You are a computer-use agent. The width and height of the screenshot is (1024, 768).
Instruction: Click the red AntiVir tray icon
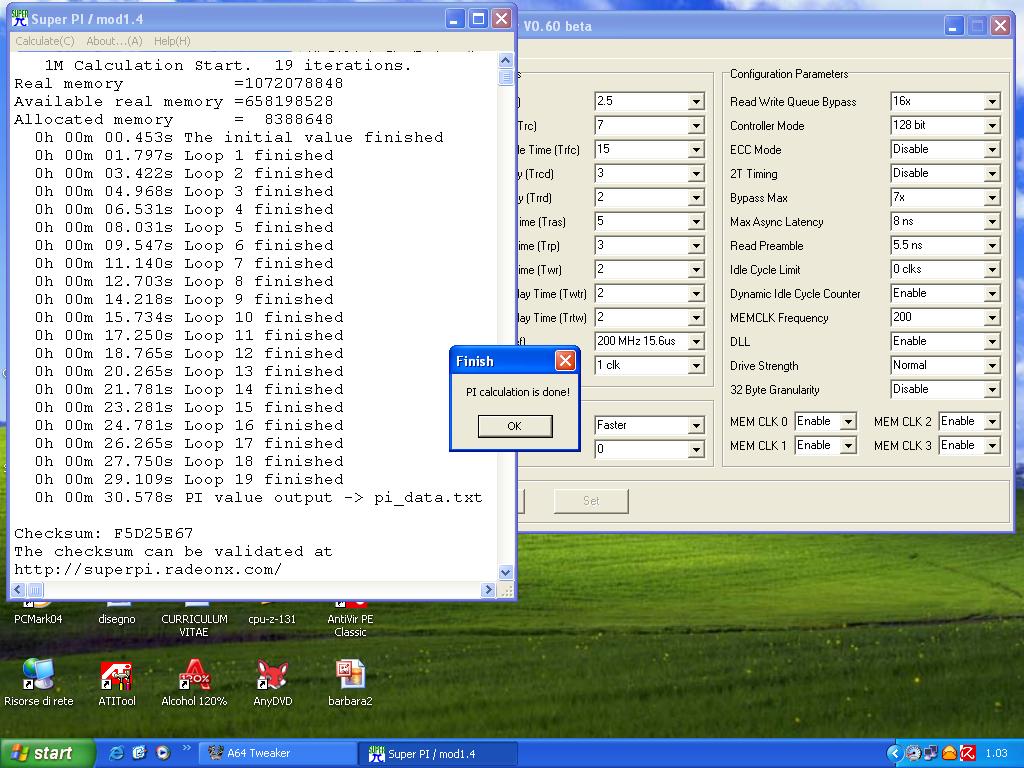click(968, 753)
